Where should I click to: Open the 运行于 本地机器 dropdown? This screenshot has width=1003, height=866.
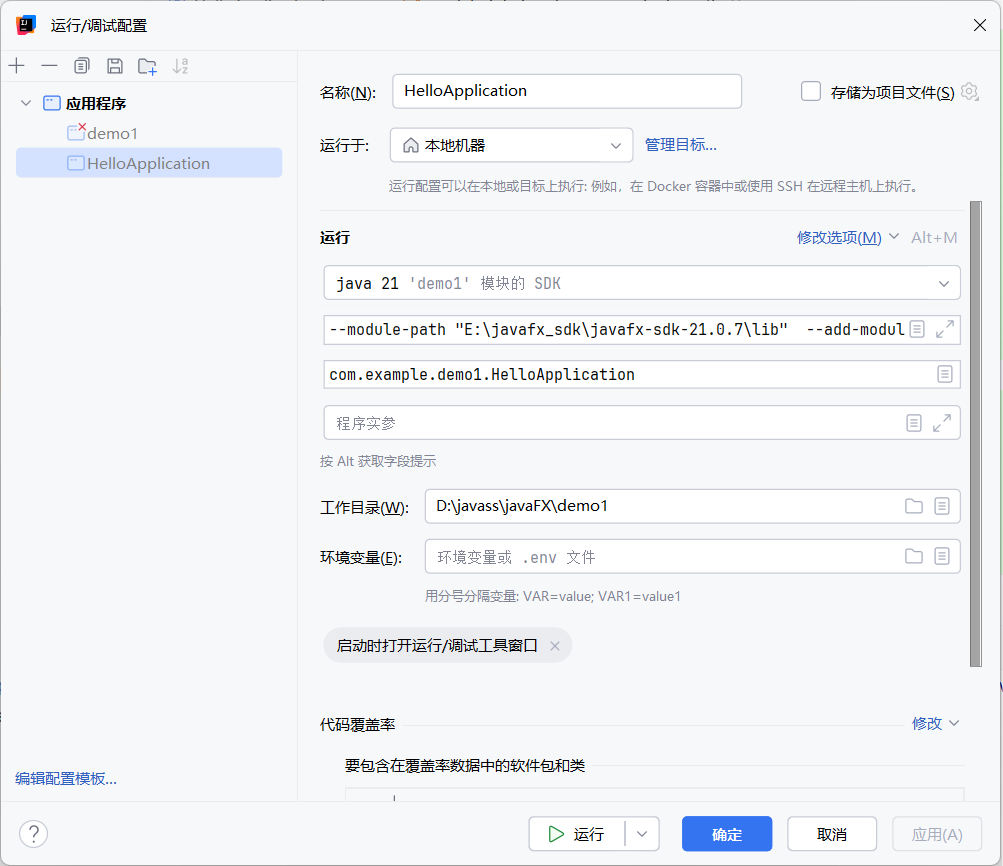click(x=511, y=145)
